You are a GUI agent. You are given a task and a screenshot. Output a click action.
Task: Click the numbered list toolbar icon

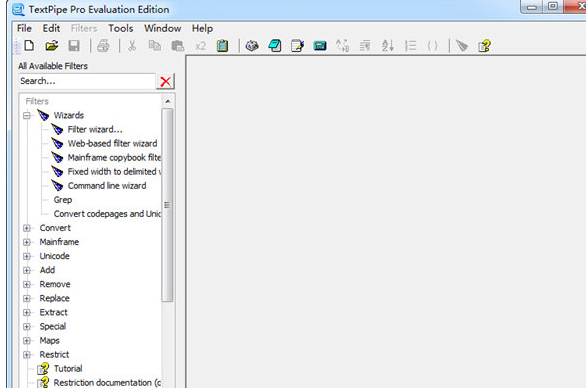(x=410, y=46)
